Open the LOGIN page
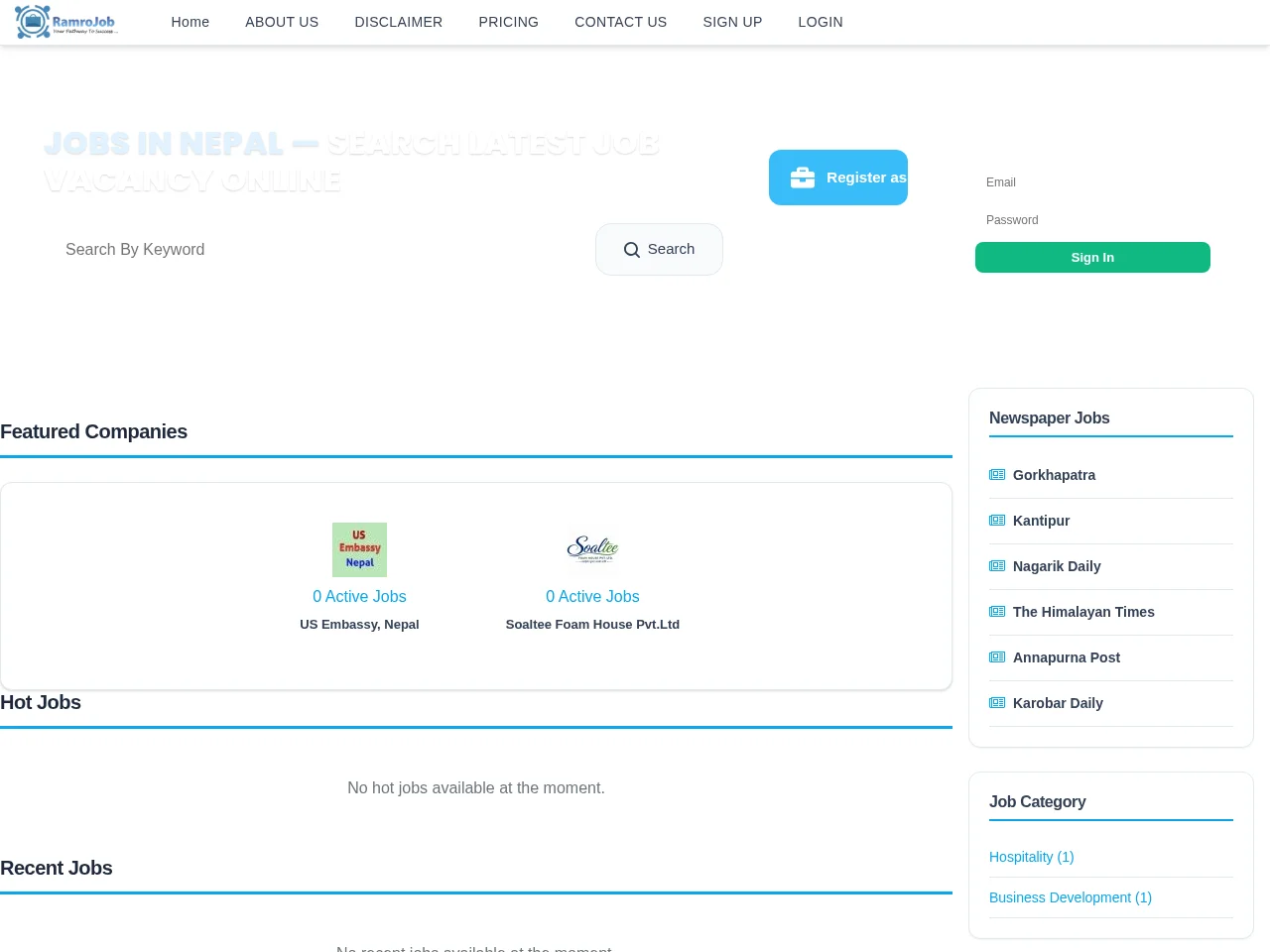 click(x=821, y=22)
